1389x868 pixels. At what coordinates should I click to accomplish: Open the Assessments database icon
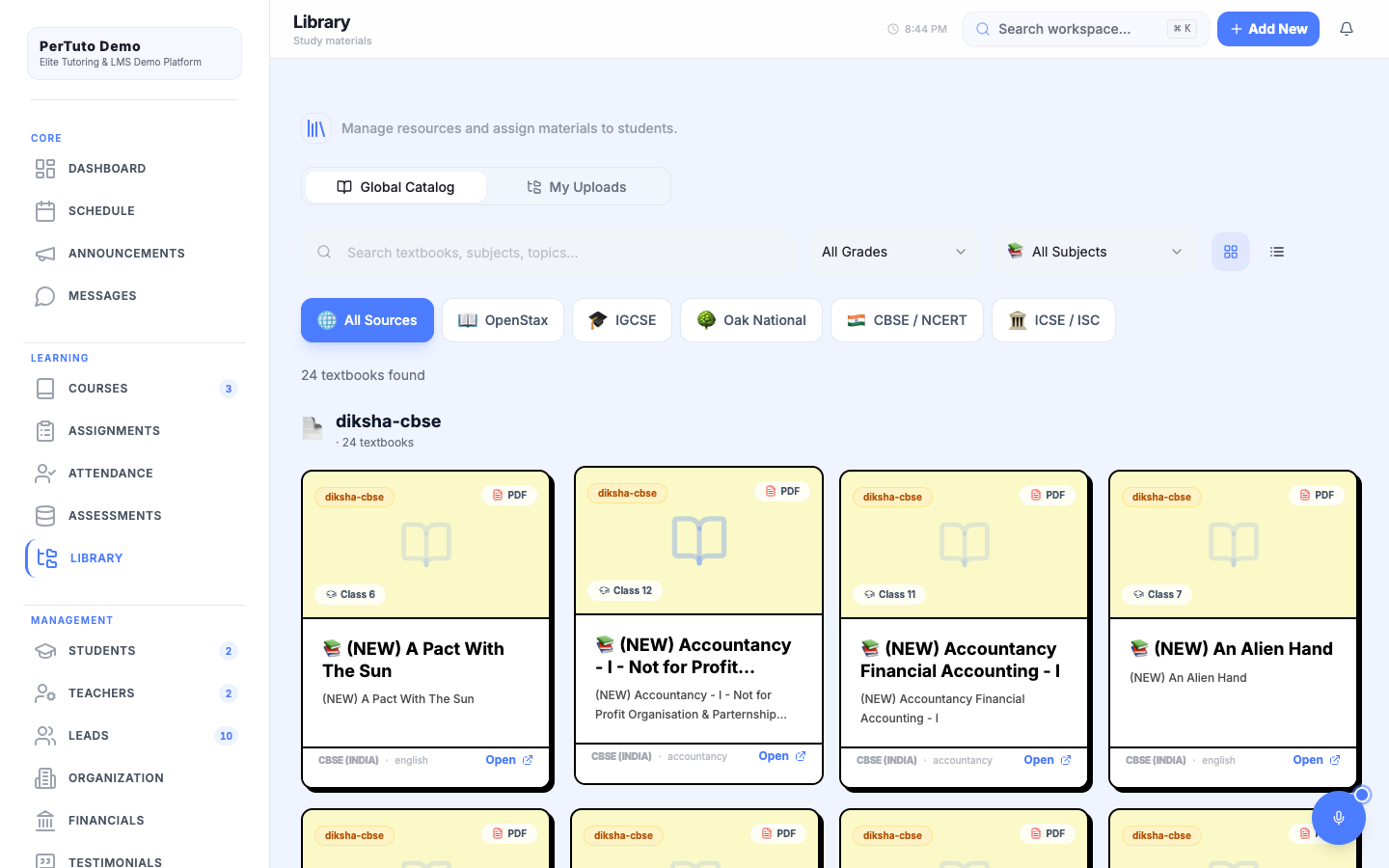(45, 516)
